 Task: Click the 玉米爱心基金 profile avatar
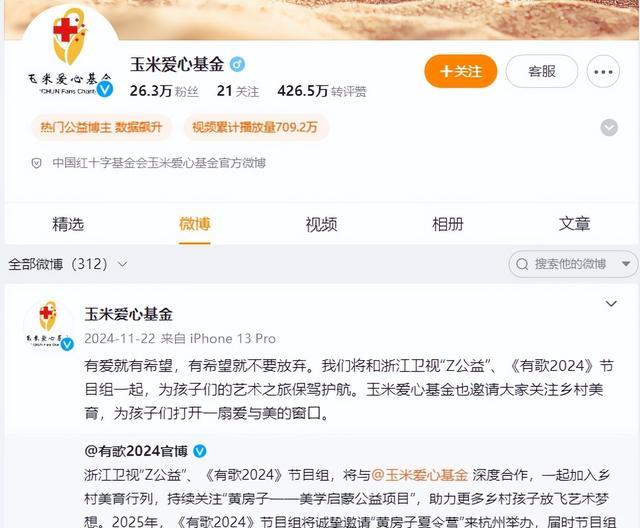[69, 53]
